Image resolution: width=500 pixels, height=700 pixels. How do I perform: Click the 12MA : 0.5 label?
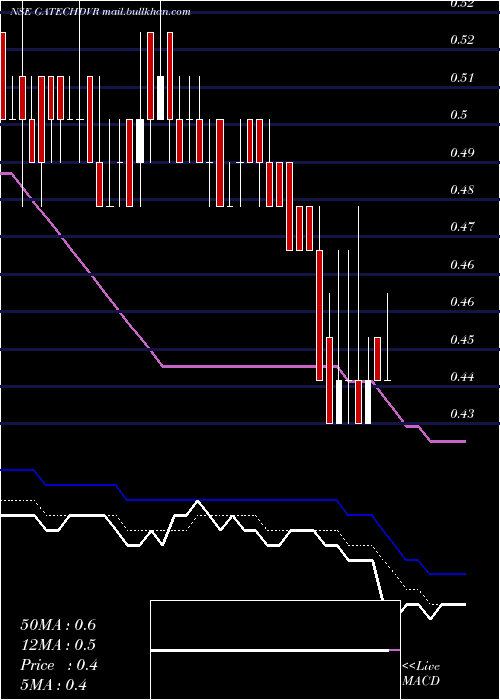click(x=58, y=645)
